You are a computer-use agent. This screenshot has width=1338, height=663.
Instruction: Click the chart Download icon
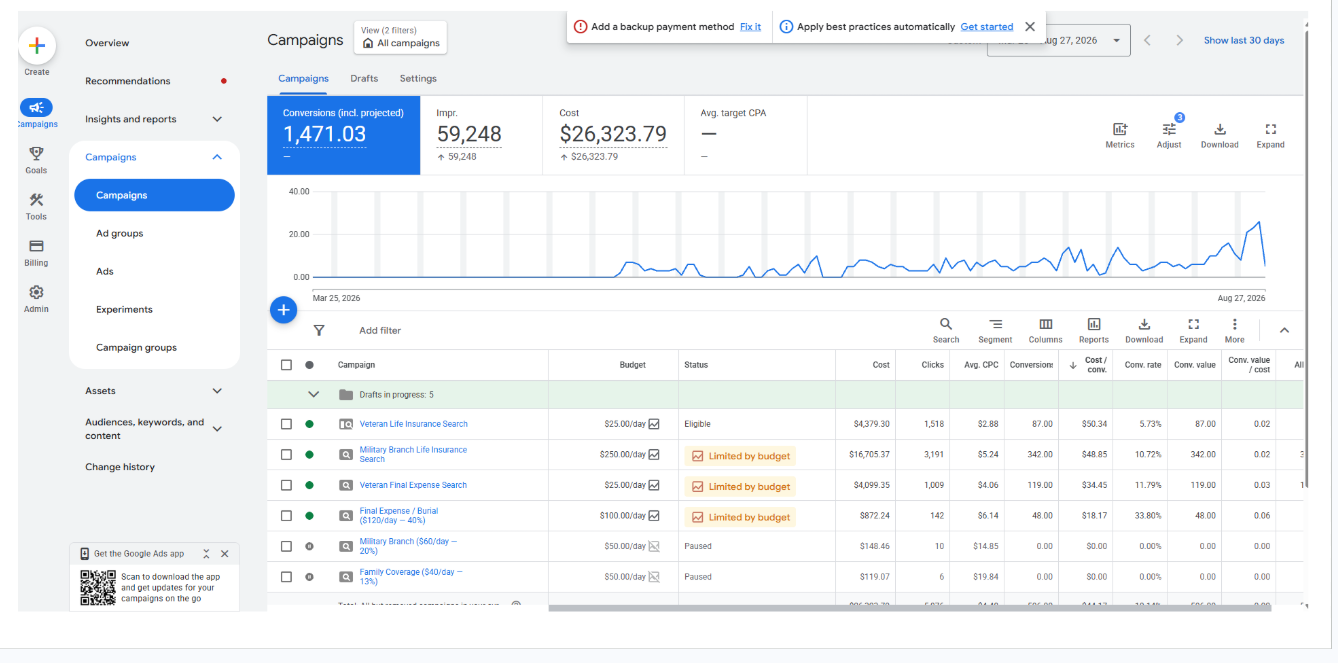point(1219,129)
